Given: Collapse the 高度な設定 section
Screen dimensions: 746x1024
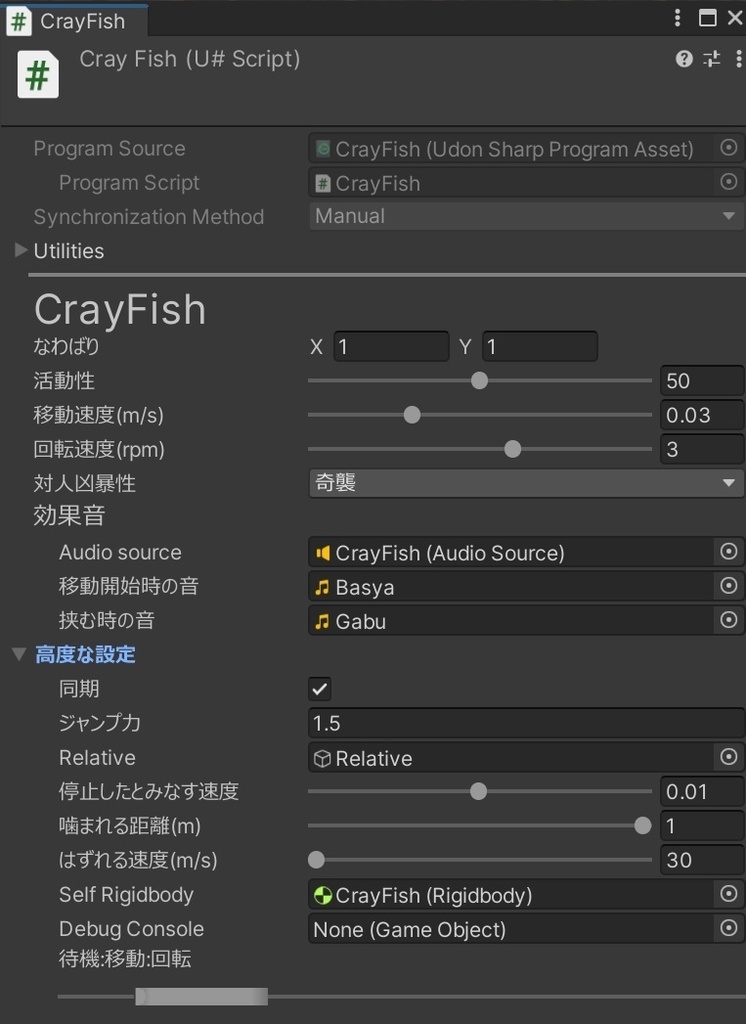Looking at the screenshot, I should point(18,654).
